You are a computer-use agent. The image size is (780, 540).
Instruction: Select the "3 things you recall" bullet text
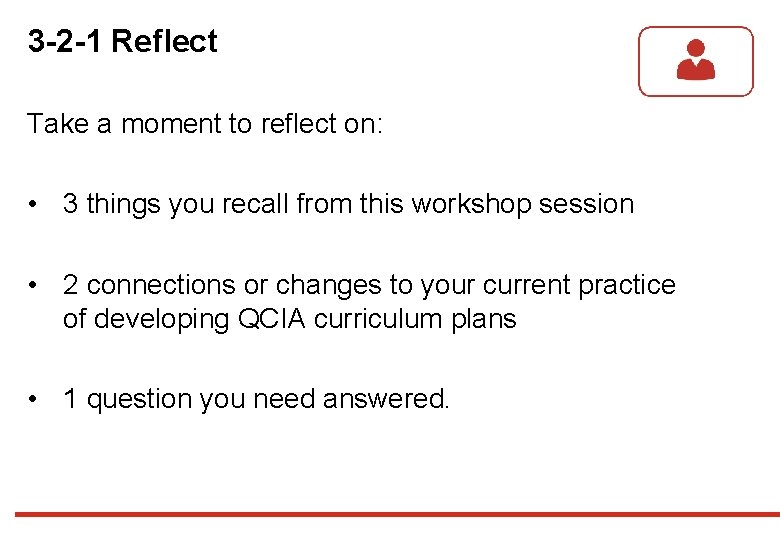(348, 204)
